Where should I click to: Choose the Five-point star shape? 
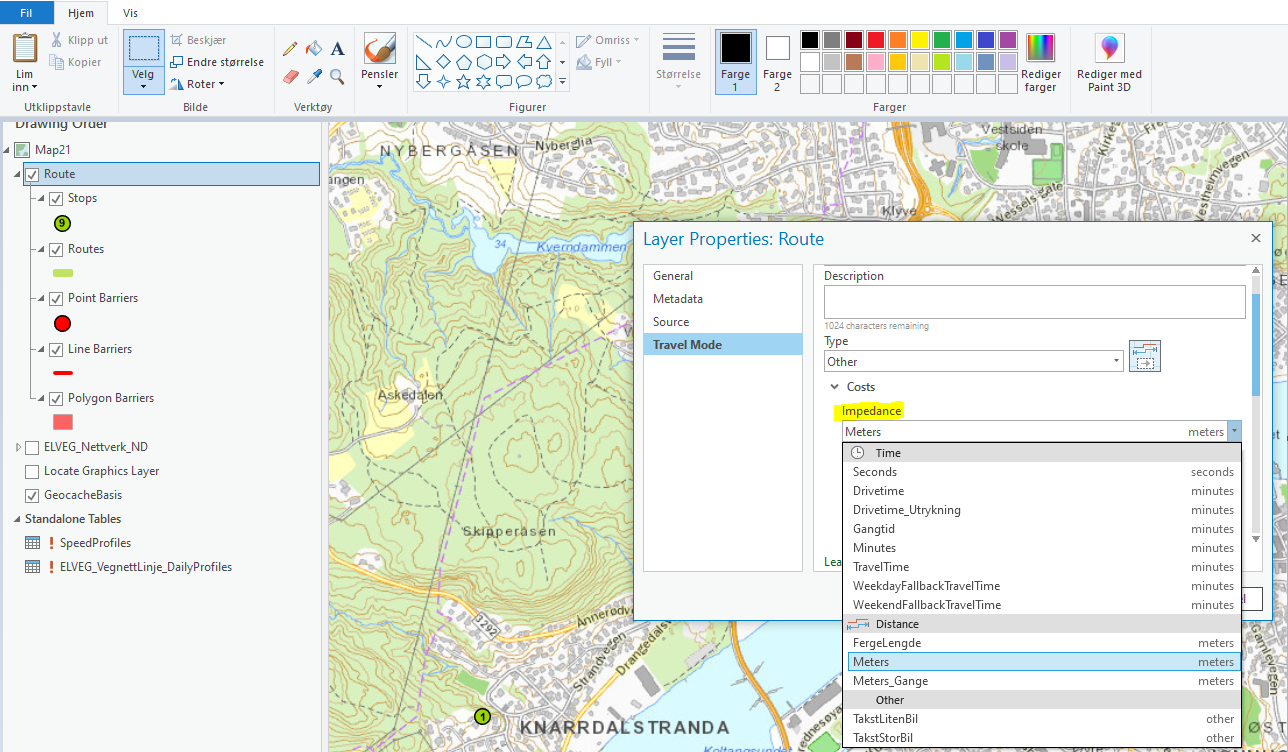[x=464, y=82]
